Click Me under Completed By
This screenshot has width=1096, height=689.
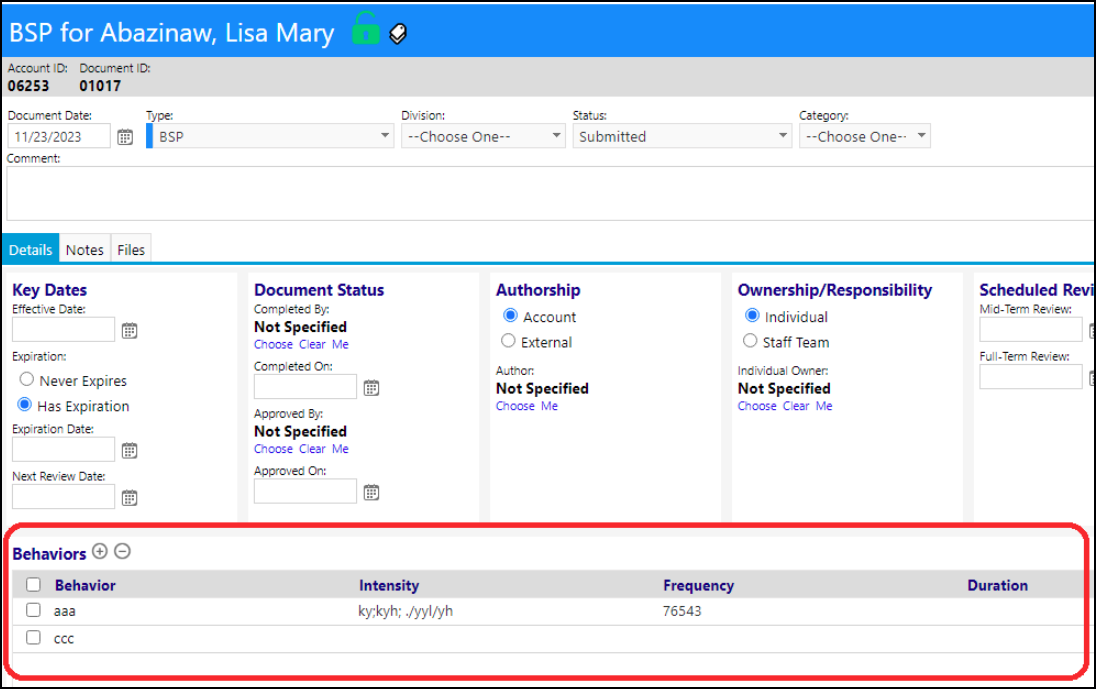click(340, 344)
